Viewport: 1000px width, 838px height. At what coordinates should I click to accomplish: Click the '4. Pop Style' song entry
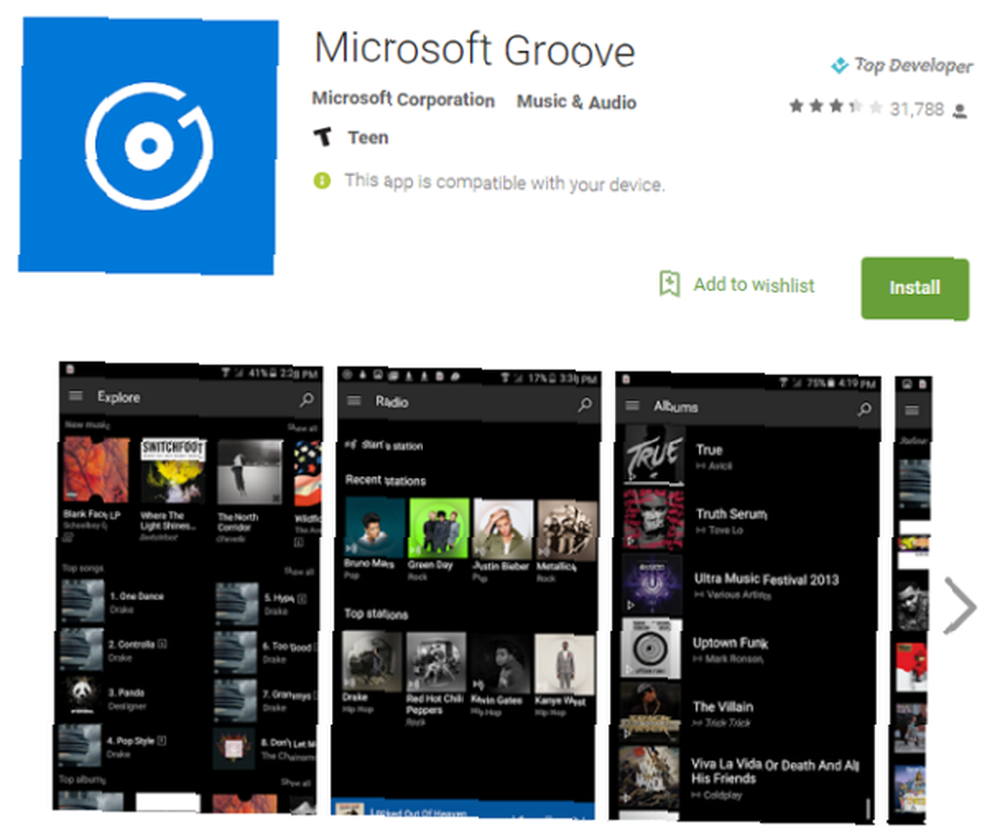pos(113,746)
